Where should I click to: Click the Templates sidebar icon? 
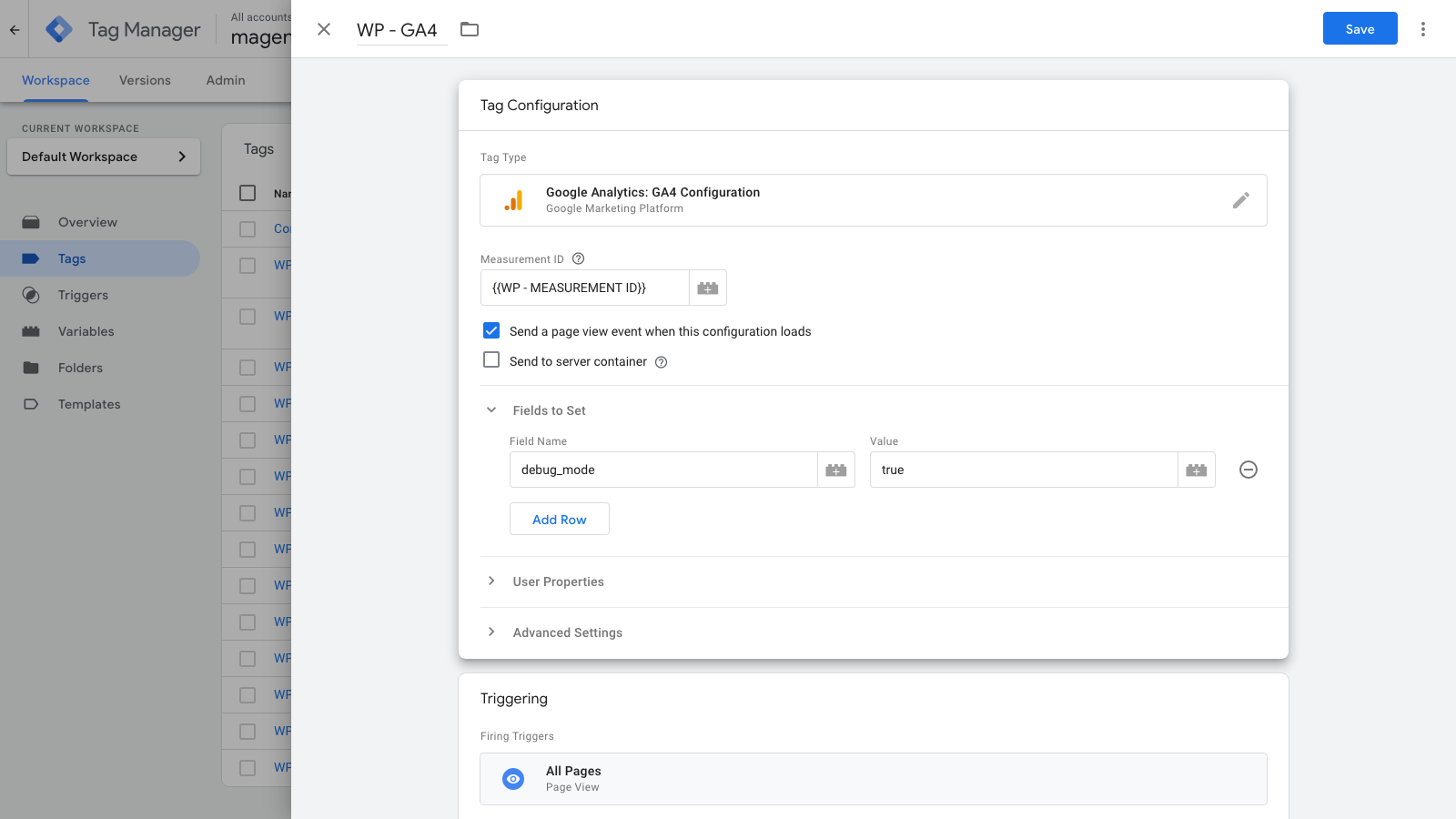pos(31,404)
